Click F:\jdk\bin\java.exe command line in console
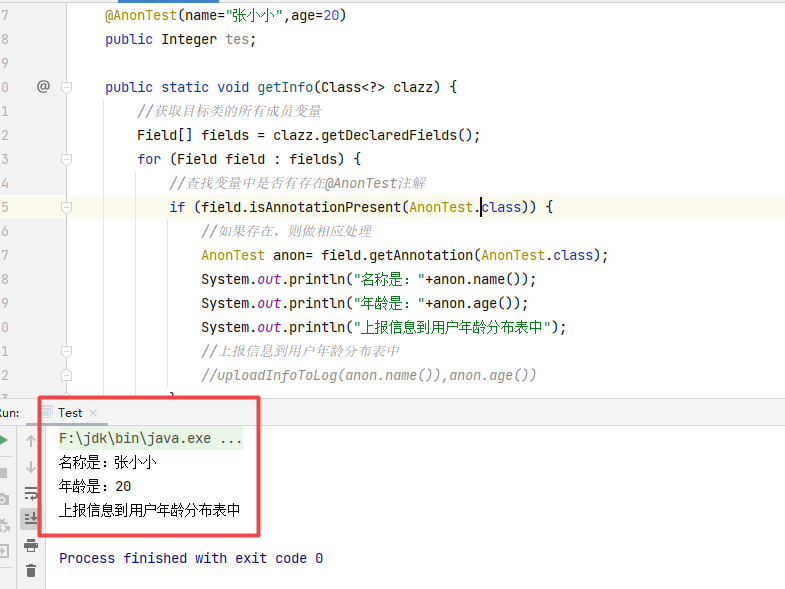This screenshot has width=785, height=589. [x=150, y=438]
